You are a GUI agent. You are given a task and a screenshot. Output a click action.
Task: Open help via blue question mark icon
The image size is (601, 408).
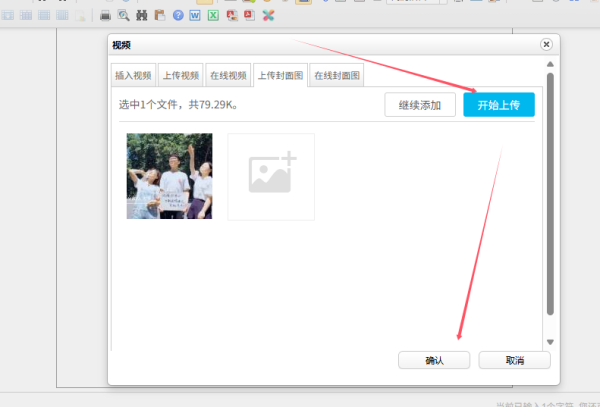tap(178, 16)
